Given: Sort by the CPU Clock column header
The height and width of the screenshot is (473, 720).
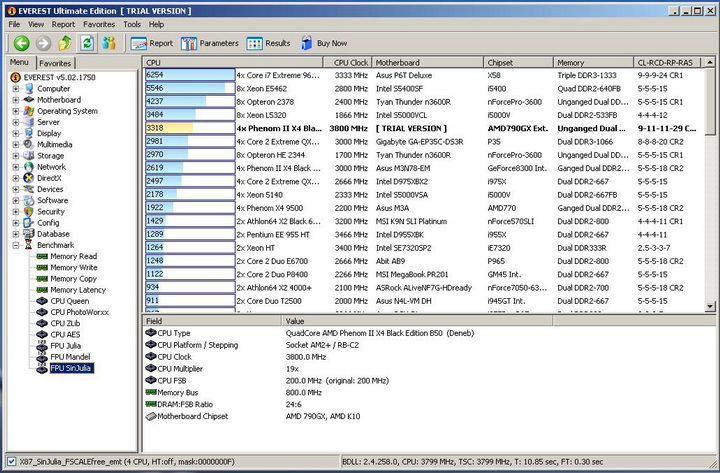Looking at the screenshot, I should click(347, 62).
